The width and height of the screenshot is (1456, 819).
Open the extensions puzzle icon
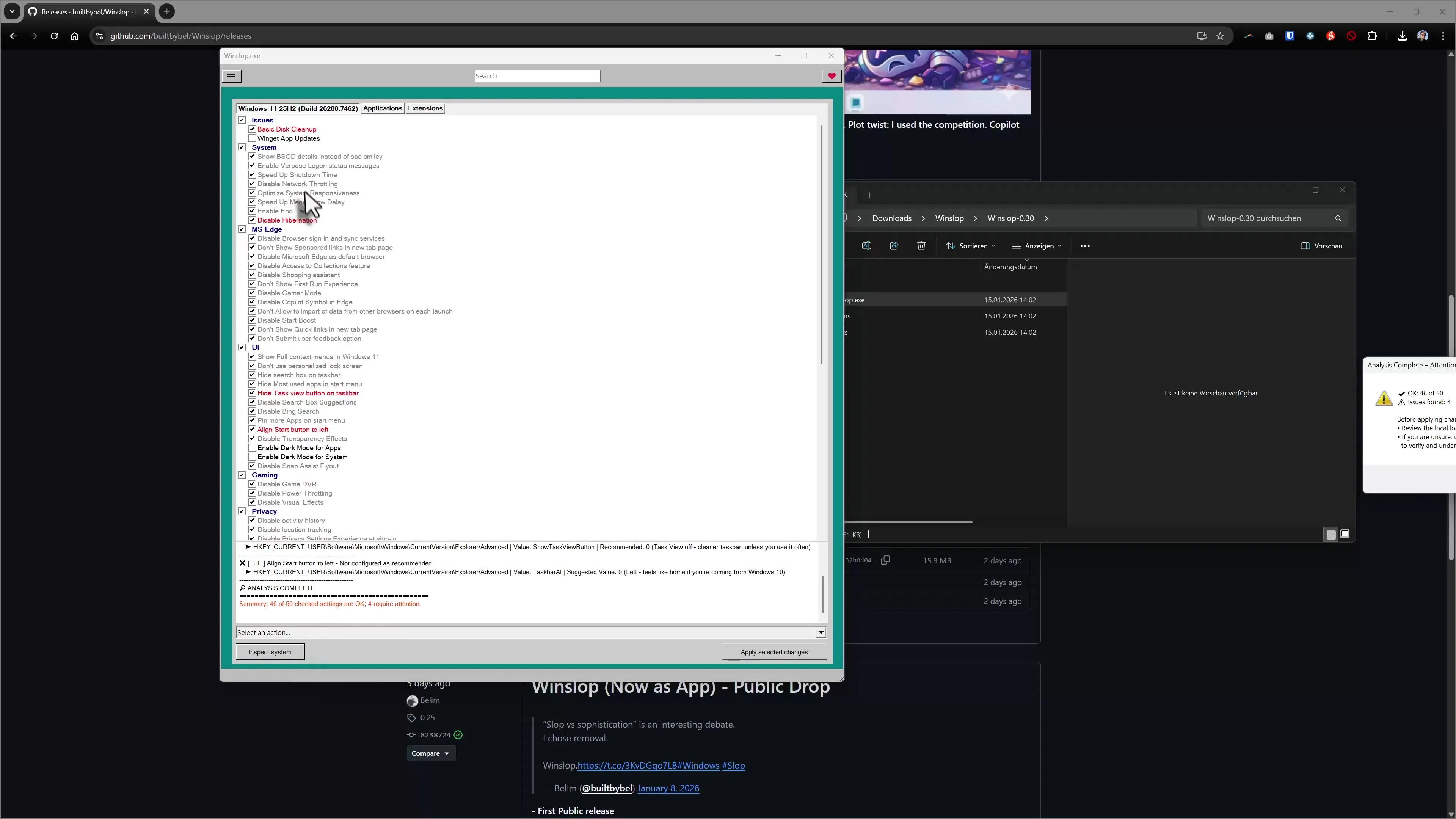pos(1372,36)
